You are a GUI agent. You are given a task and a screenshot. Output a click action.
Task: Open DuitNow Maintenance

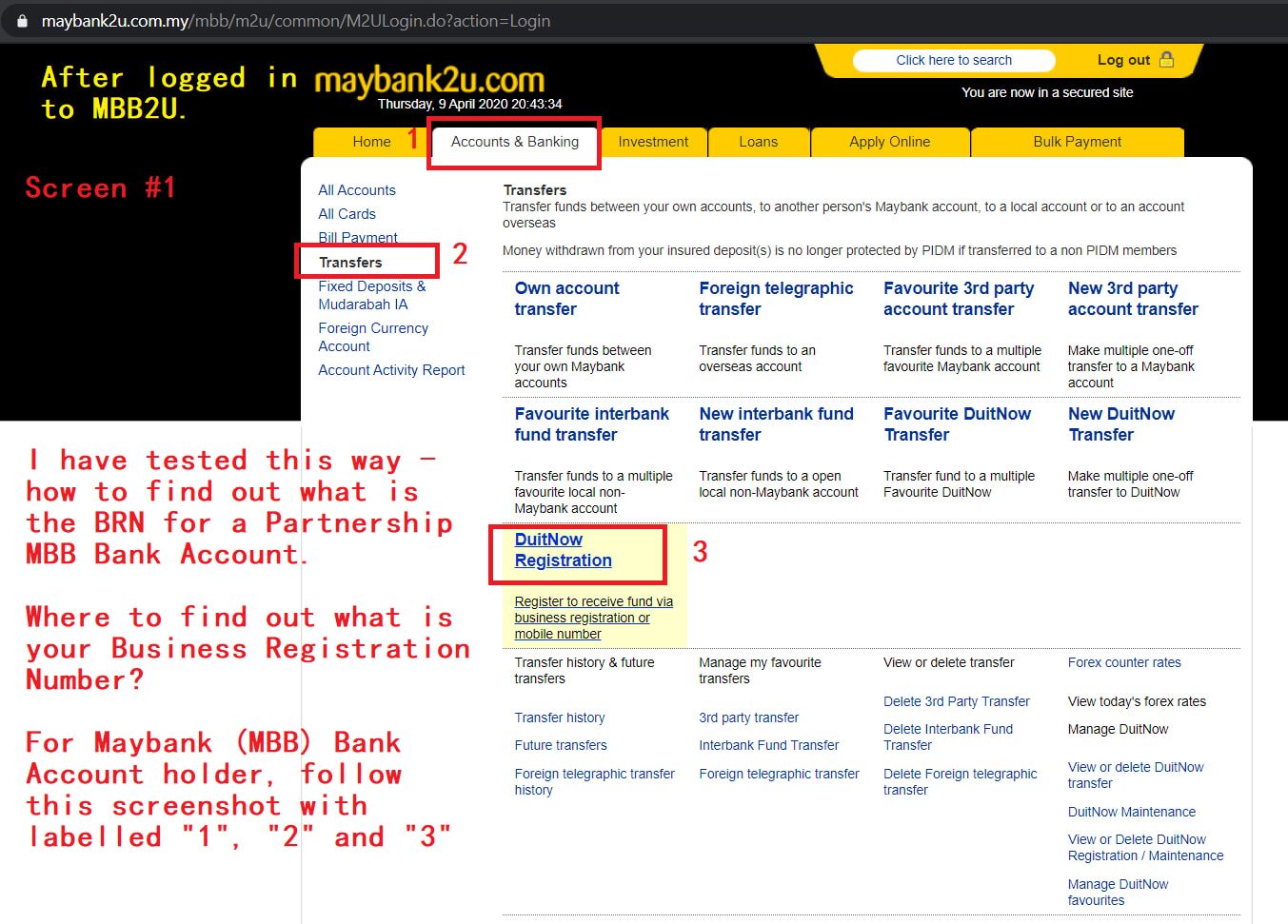(x=1132, y=812)
